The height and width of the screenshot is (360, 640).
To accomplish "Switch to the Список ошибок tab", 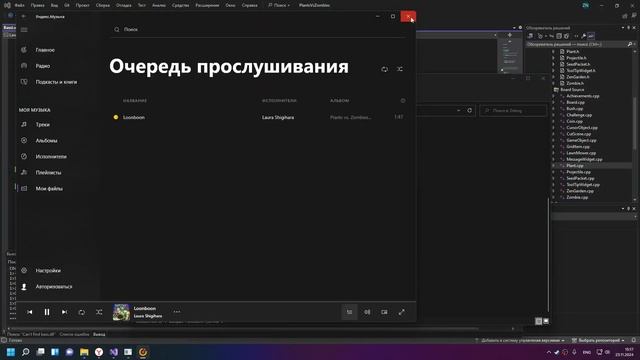I will point(74,334).
